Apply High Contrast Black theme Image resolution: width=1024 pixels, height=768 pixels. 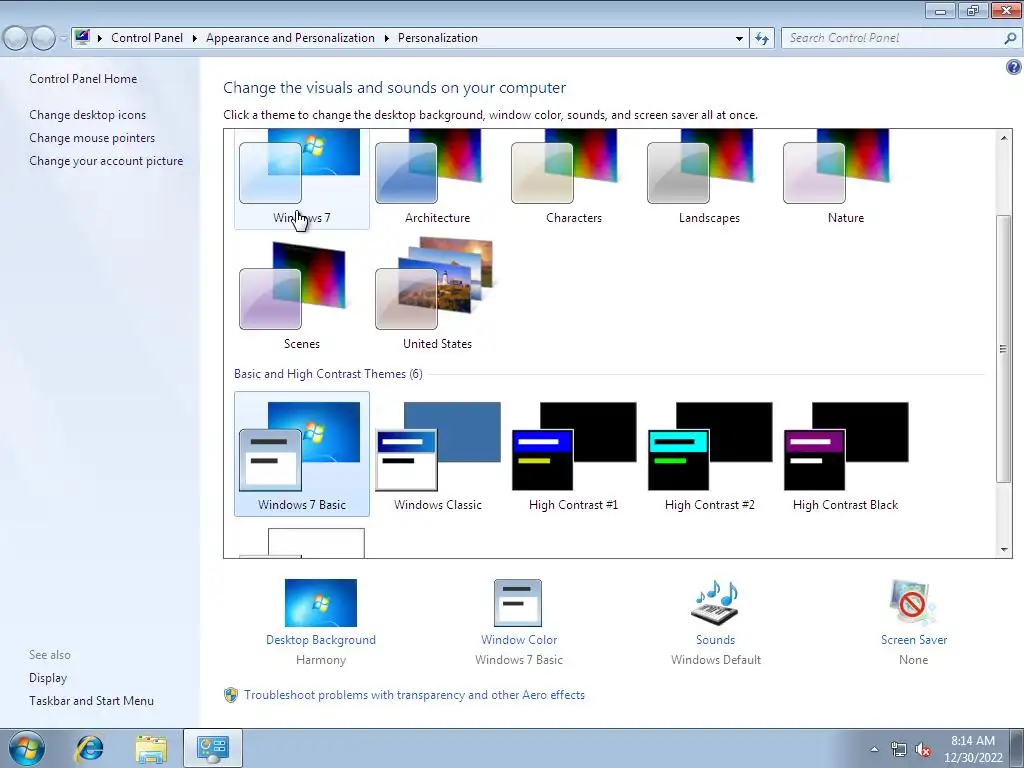[x=846, y=454]
